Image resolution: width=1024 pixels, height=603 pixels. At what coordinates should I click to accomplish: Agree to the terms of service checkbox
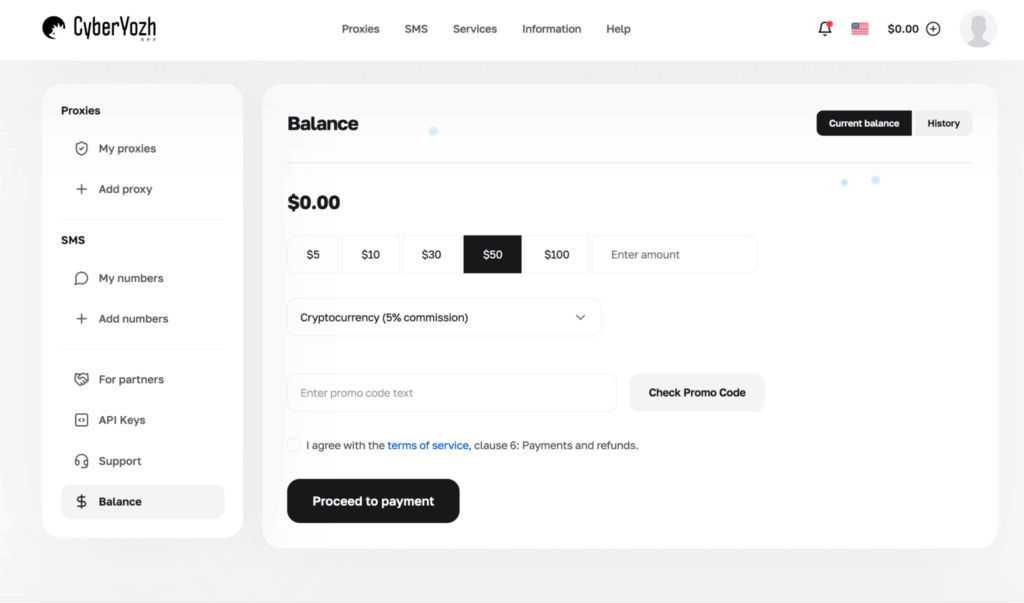click(x=293, y=444)
